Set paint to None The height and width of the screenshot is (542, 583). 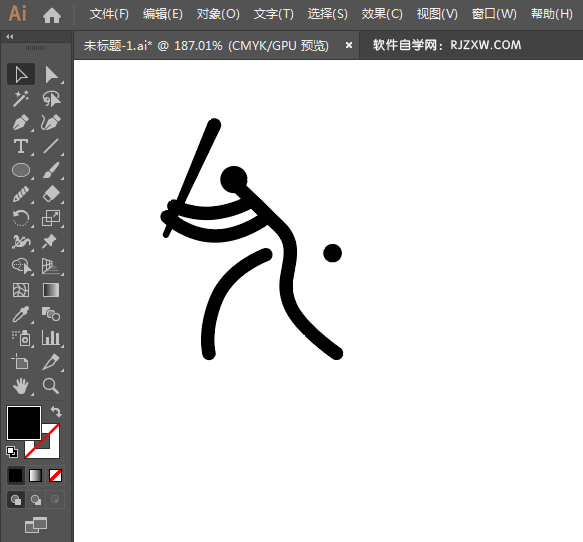click(55, 475)
